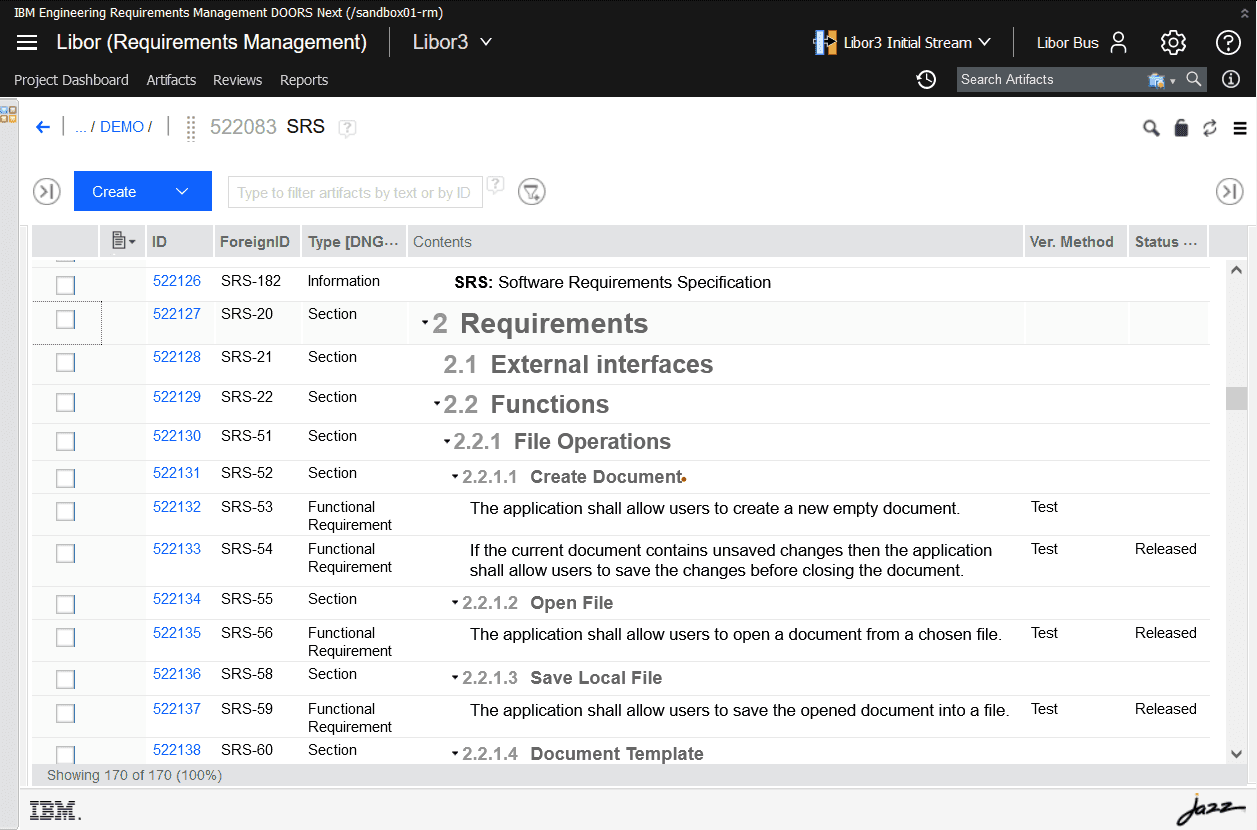Collapse the 2.2 Functions section
1257x830 pixels.
(x=437, y=405)
